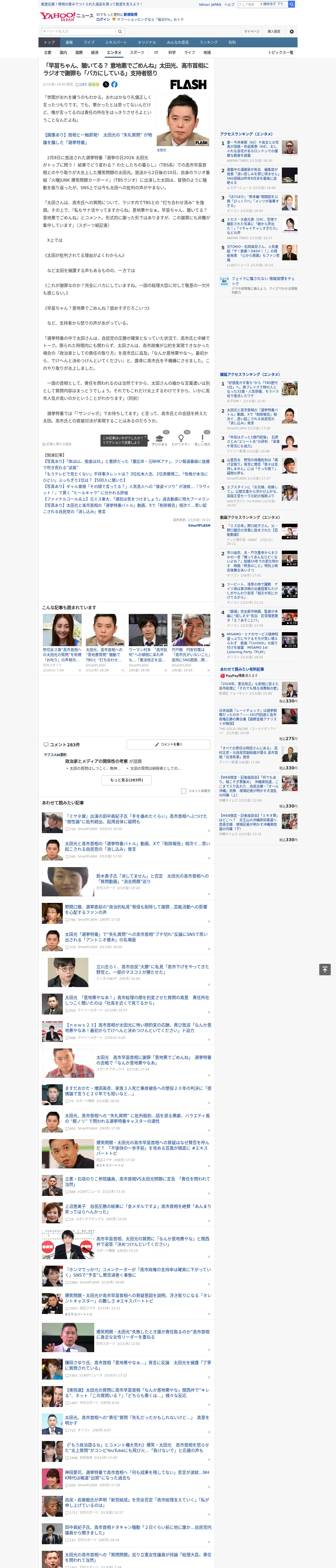Share the article on Facebook
The width and height of the screenshot is (336, 1568).
point(114,85)
